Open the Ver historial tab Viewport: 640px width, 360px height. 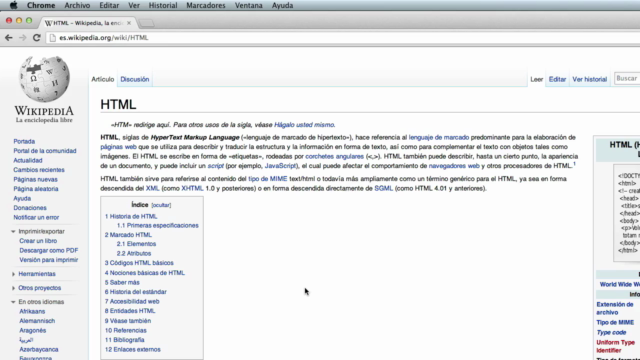(x=589, y=79)
